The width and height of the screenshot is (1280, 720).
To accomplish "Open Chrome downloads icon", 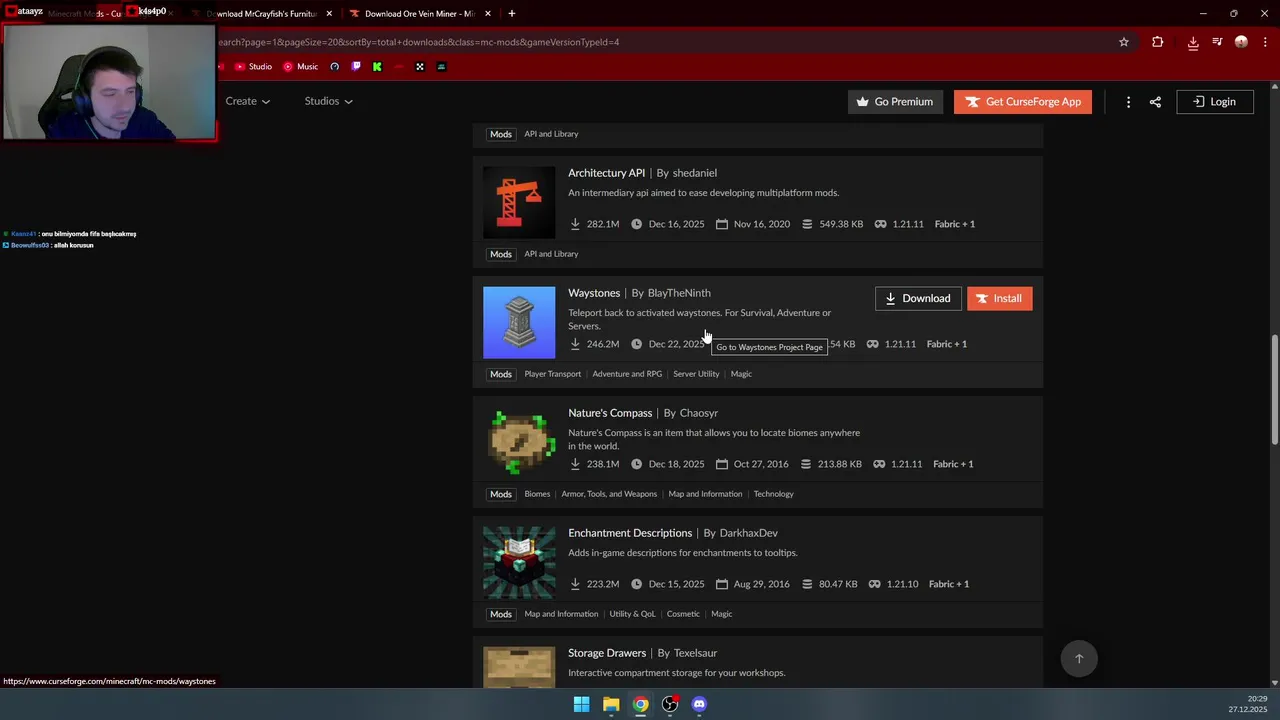I will pyautogui.click(x=1193, y=42).
